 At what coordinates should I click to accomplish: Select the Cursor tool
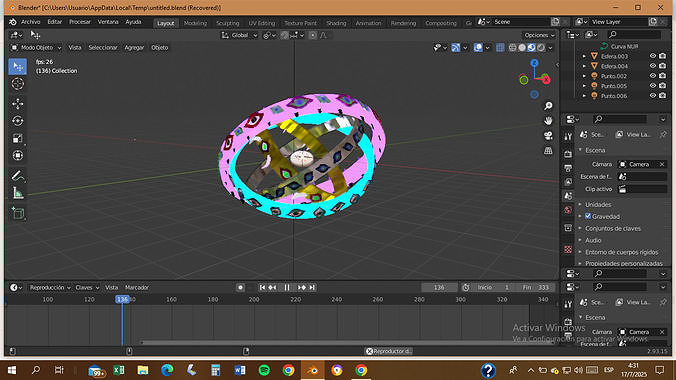point(18,84)
